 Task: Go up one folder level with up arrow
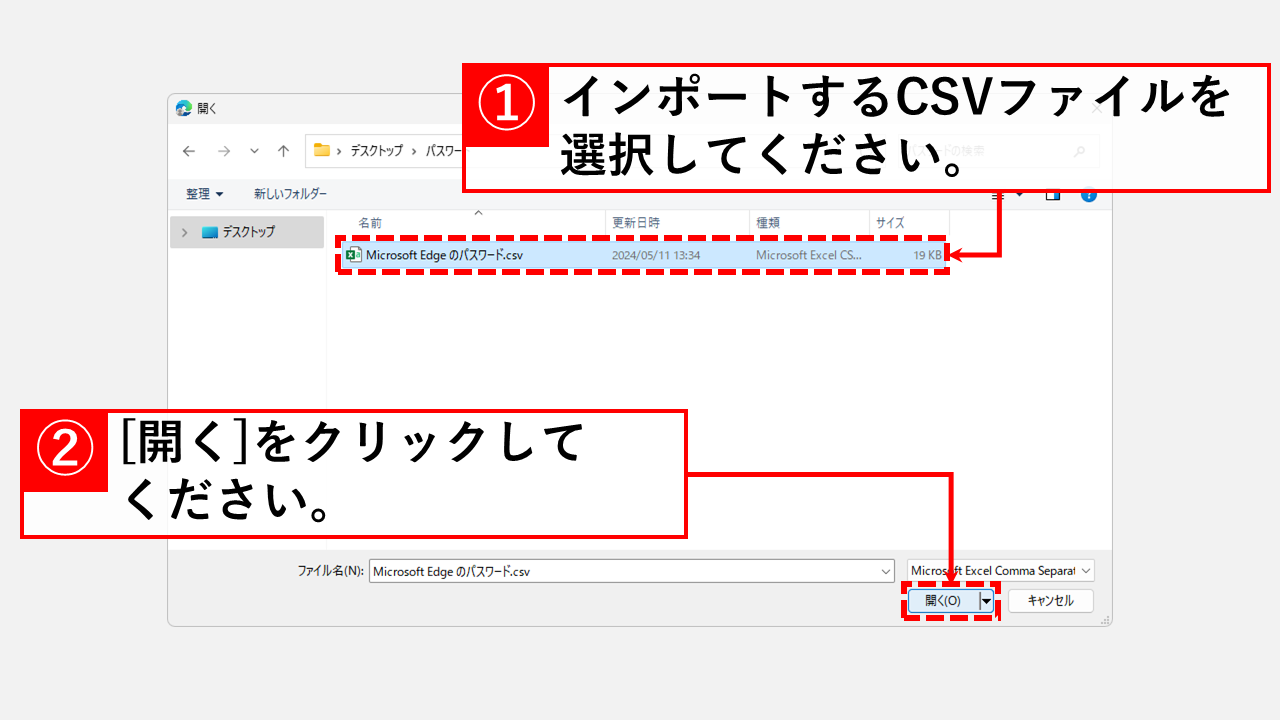[x=284, y=151]
